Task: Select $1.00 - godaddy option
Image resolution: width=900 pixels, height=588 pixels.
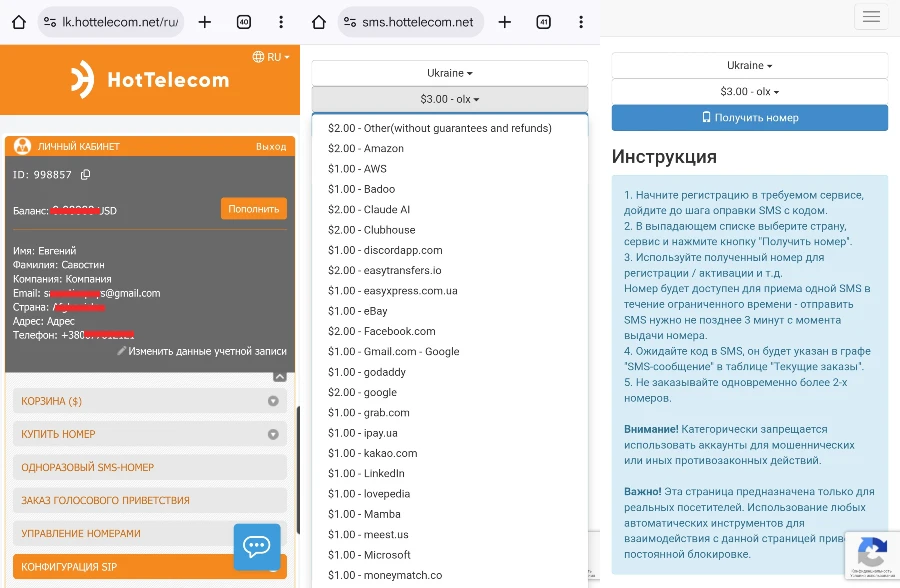Action: click(450, 372)
